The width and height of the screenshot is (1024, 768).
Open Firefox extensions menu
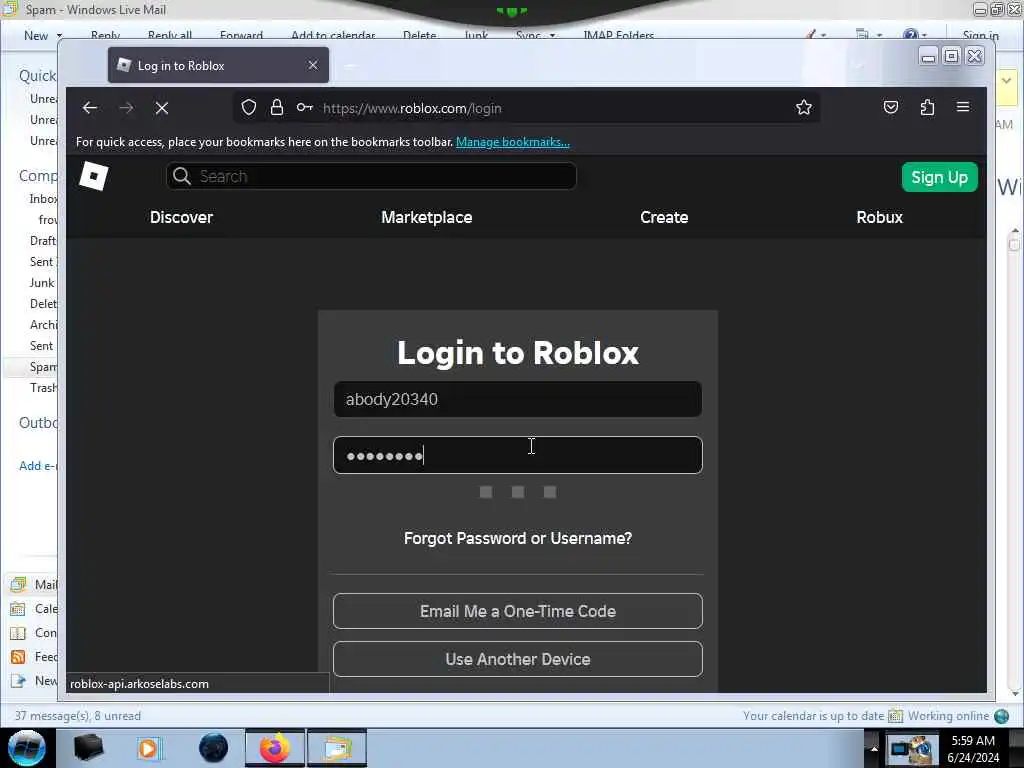click(927, 108)
